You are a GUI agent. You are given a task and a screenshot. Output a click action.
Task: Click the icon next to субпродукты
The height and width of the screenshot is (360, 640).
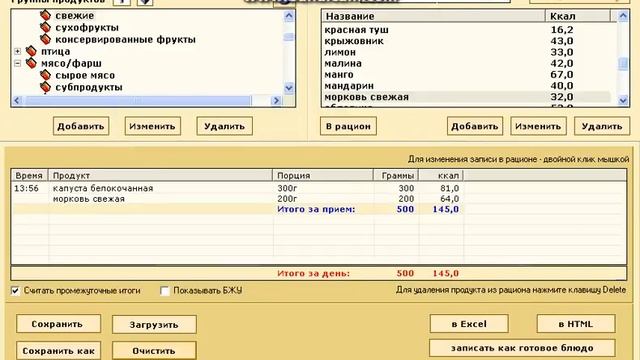pyautogui.click(x=45, y=87)
